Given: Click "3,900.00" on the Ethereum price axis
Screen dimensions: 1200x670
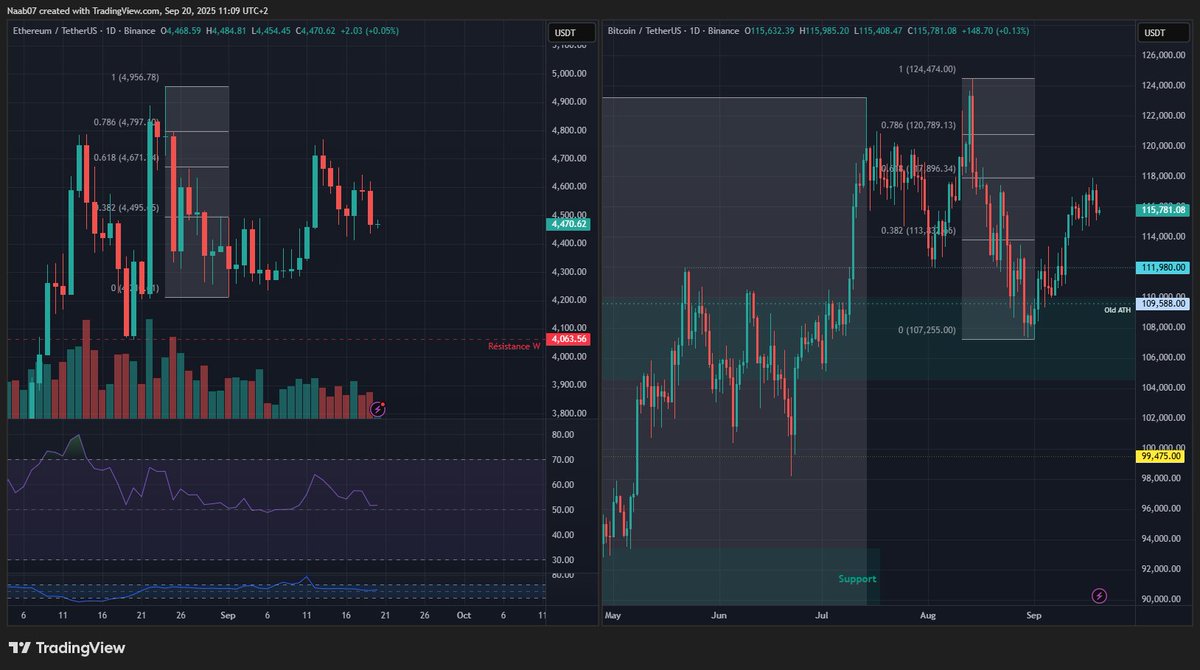Looking at the screenshot, I should click(568, 385).
